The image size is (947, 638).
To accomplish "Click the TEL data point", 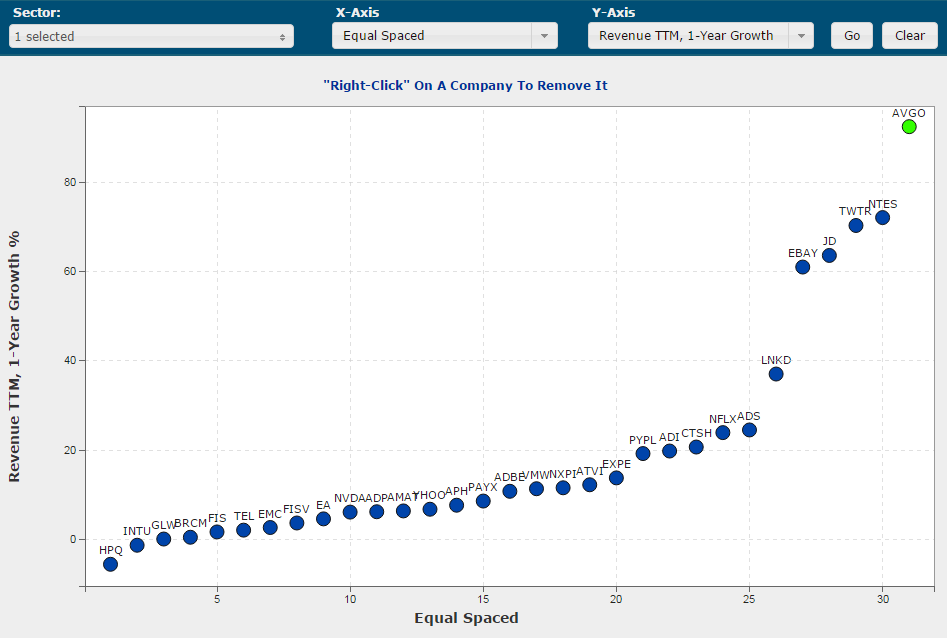I will (243, 530).
